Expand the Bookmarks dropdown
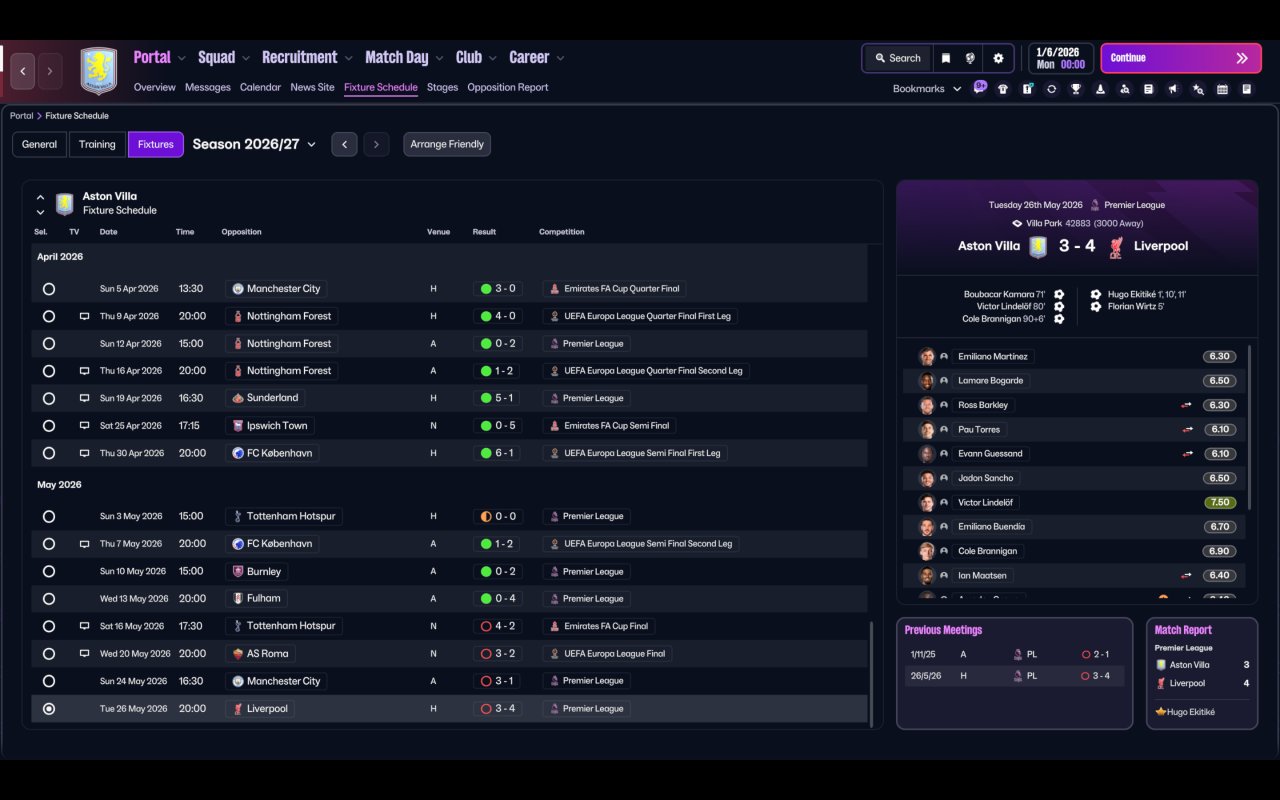The height and width of the screenshot is (800, 1280). (927, 89)
